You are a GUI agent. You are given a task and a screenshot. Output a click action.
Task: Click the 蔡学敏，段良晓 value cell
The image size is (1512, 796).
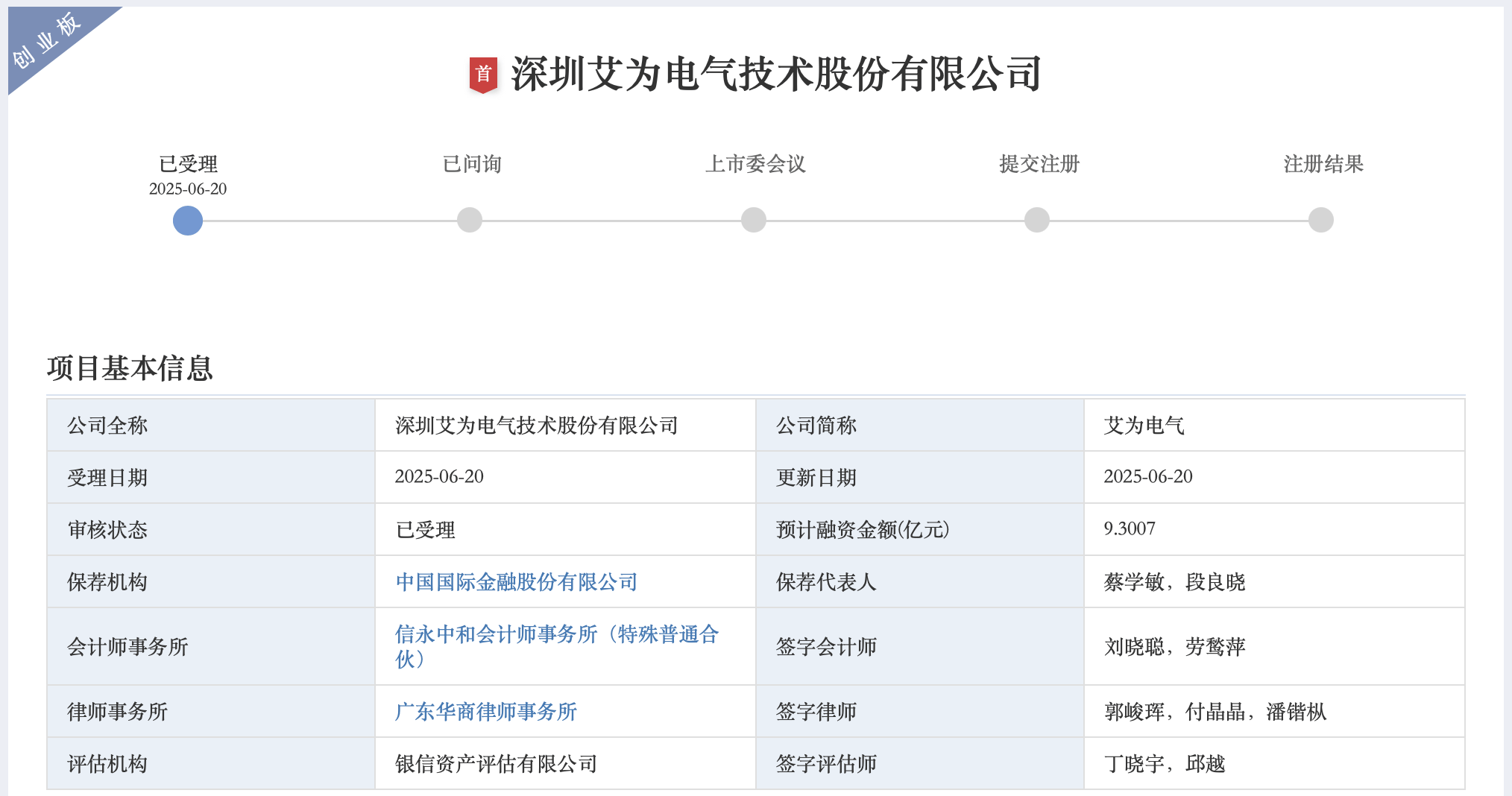(1274, 581)
